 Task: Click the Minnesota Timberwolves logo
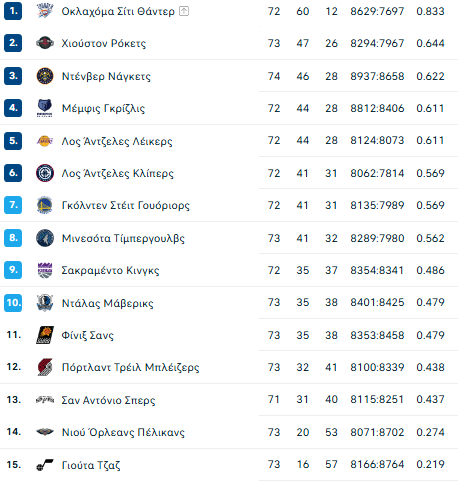pos(45,238)
